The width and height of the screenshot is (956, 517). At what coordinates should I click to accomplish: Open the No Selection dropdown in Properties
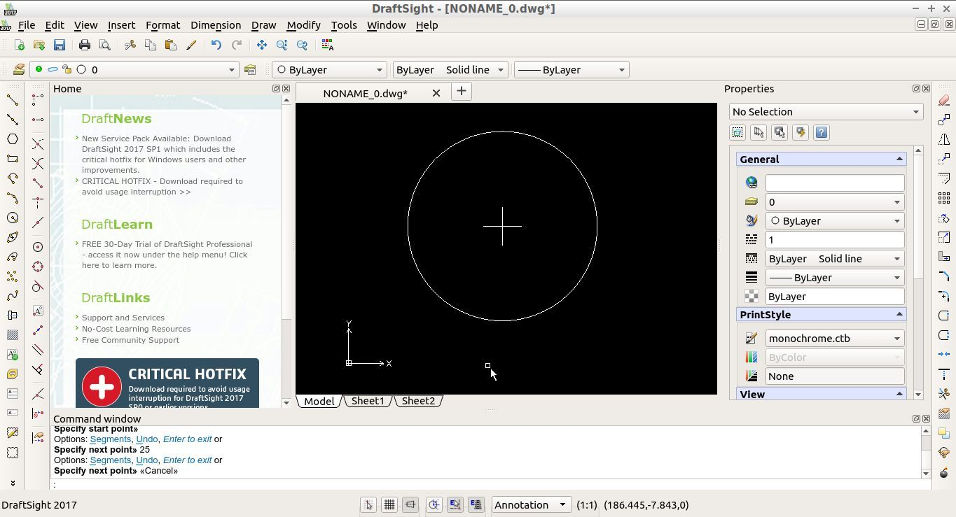click(826, 112)
